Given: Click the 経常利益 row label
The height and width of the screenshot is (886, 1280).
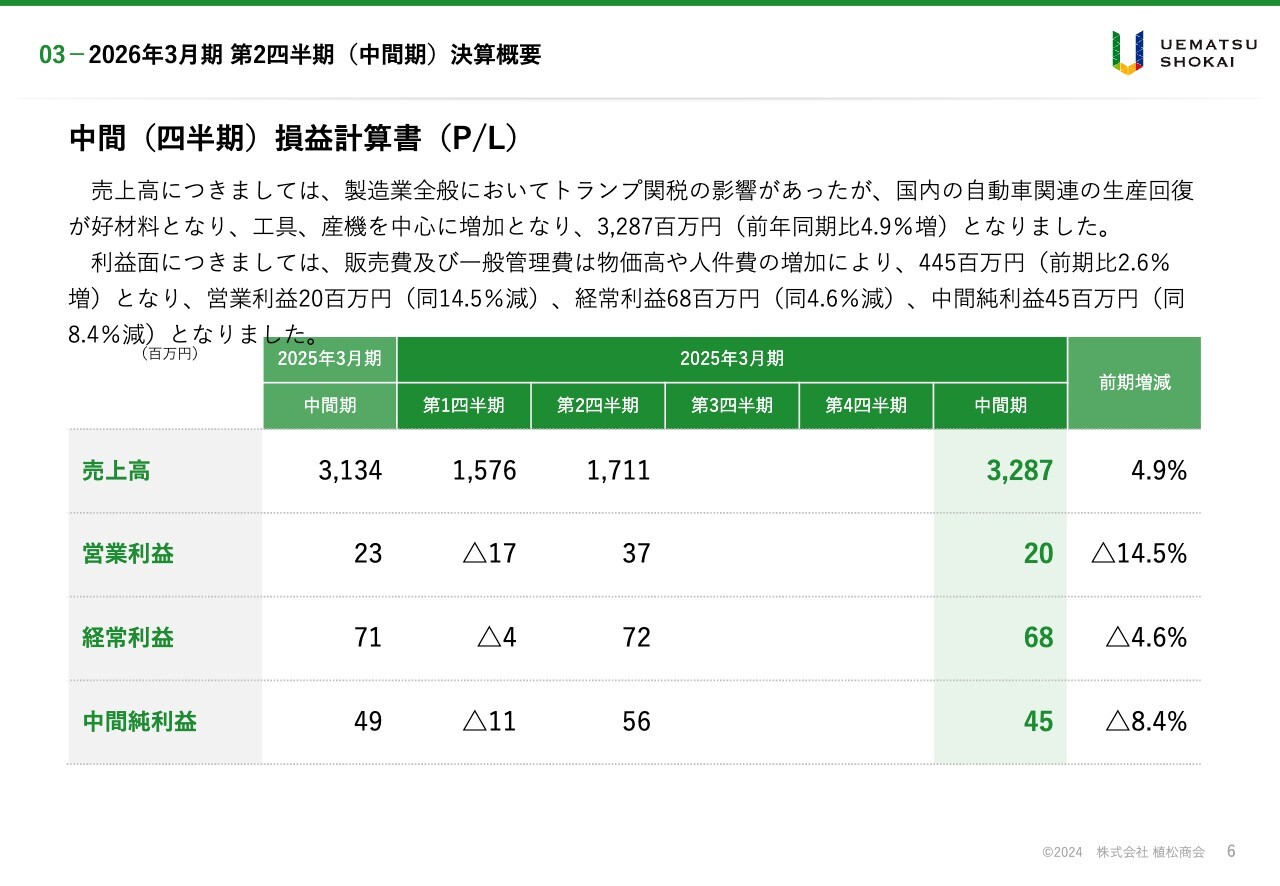Looking at the screenshot, I should (x=128, y=638).
